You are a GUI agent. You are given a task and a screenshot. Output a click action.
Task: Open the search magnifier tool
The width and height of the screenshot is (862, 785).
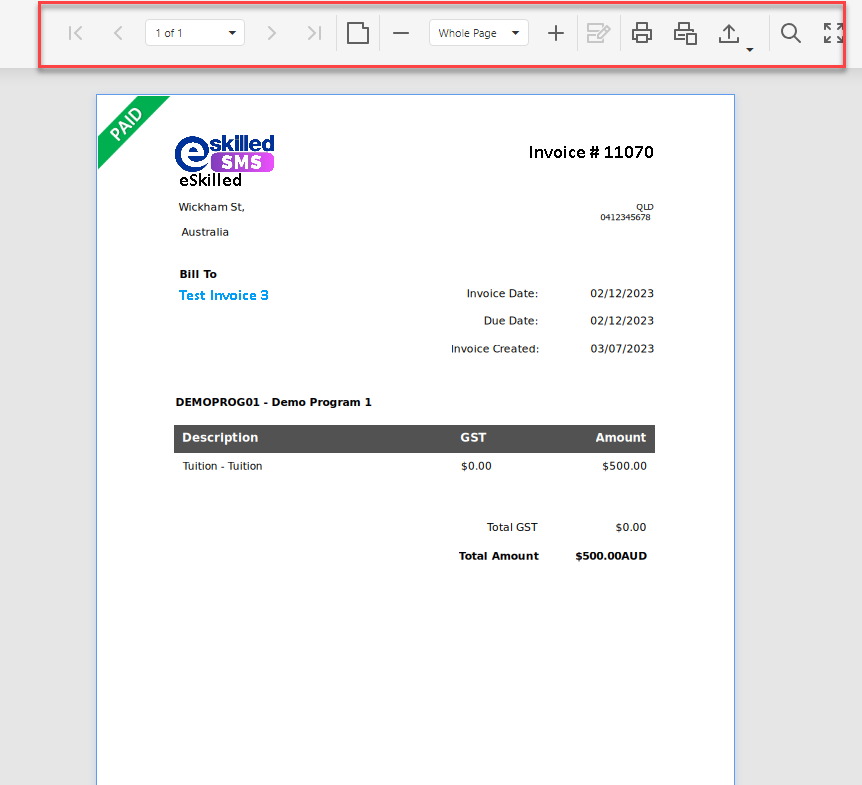(x=791, y=33)
